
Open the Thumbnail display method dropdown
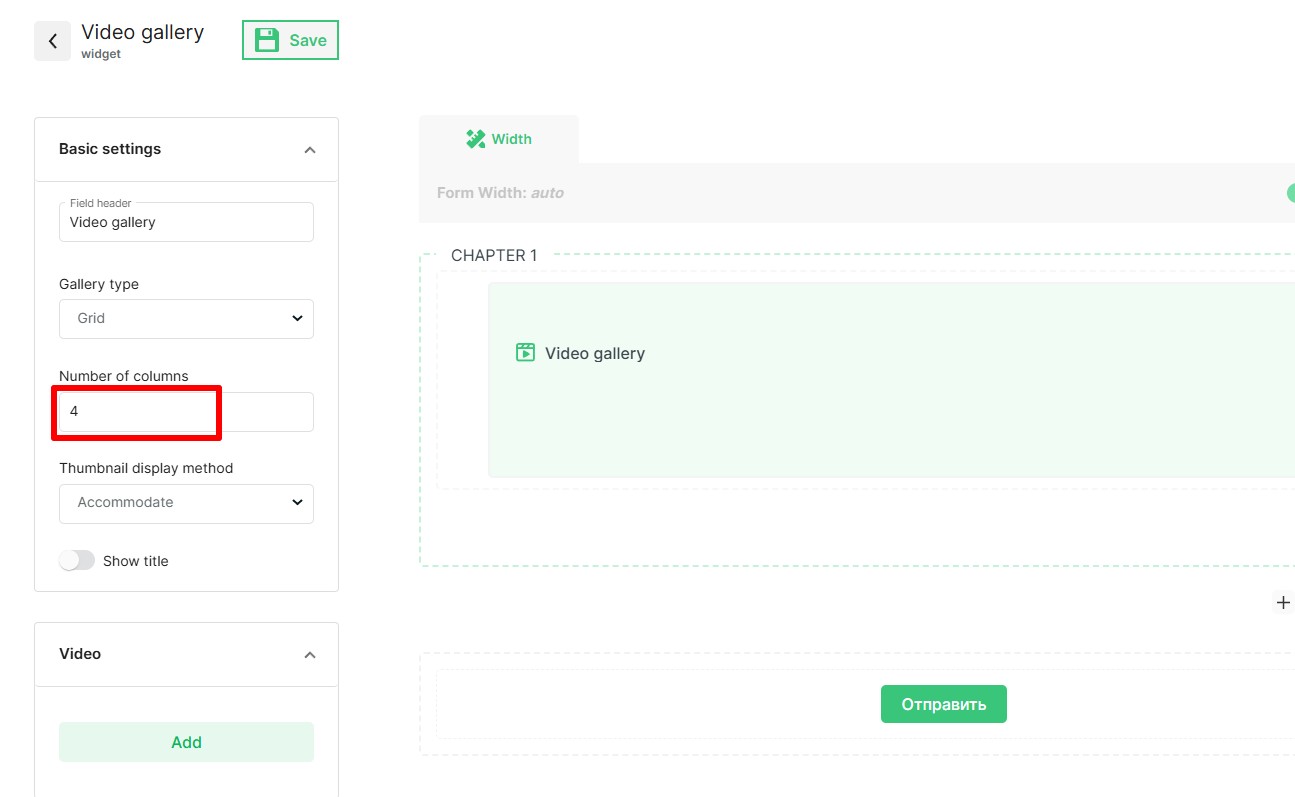pyautogui.click(x=186, y=503)
